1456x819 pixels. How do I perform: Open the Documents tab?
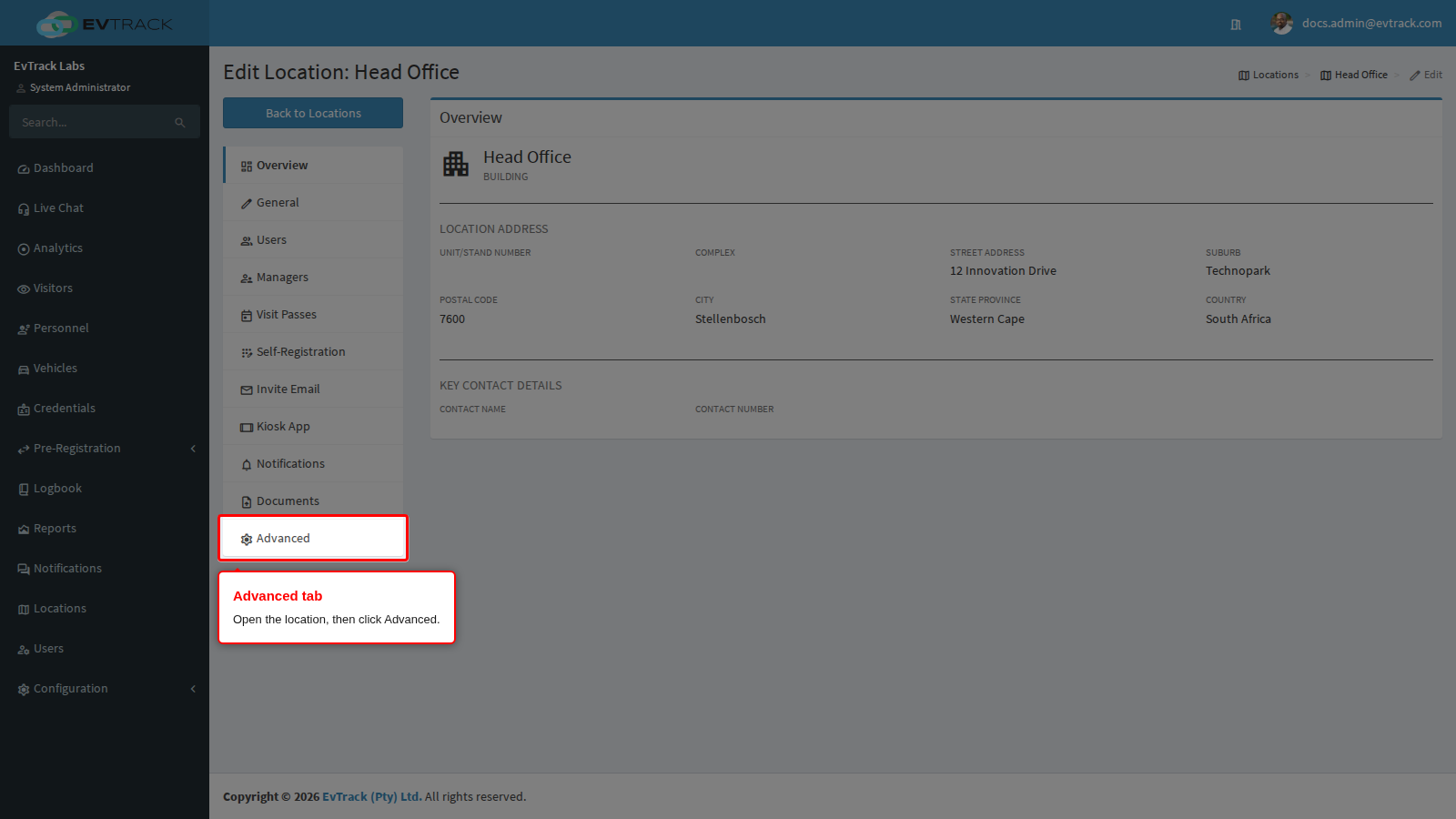(313, 501)
